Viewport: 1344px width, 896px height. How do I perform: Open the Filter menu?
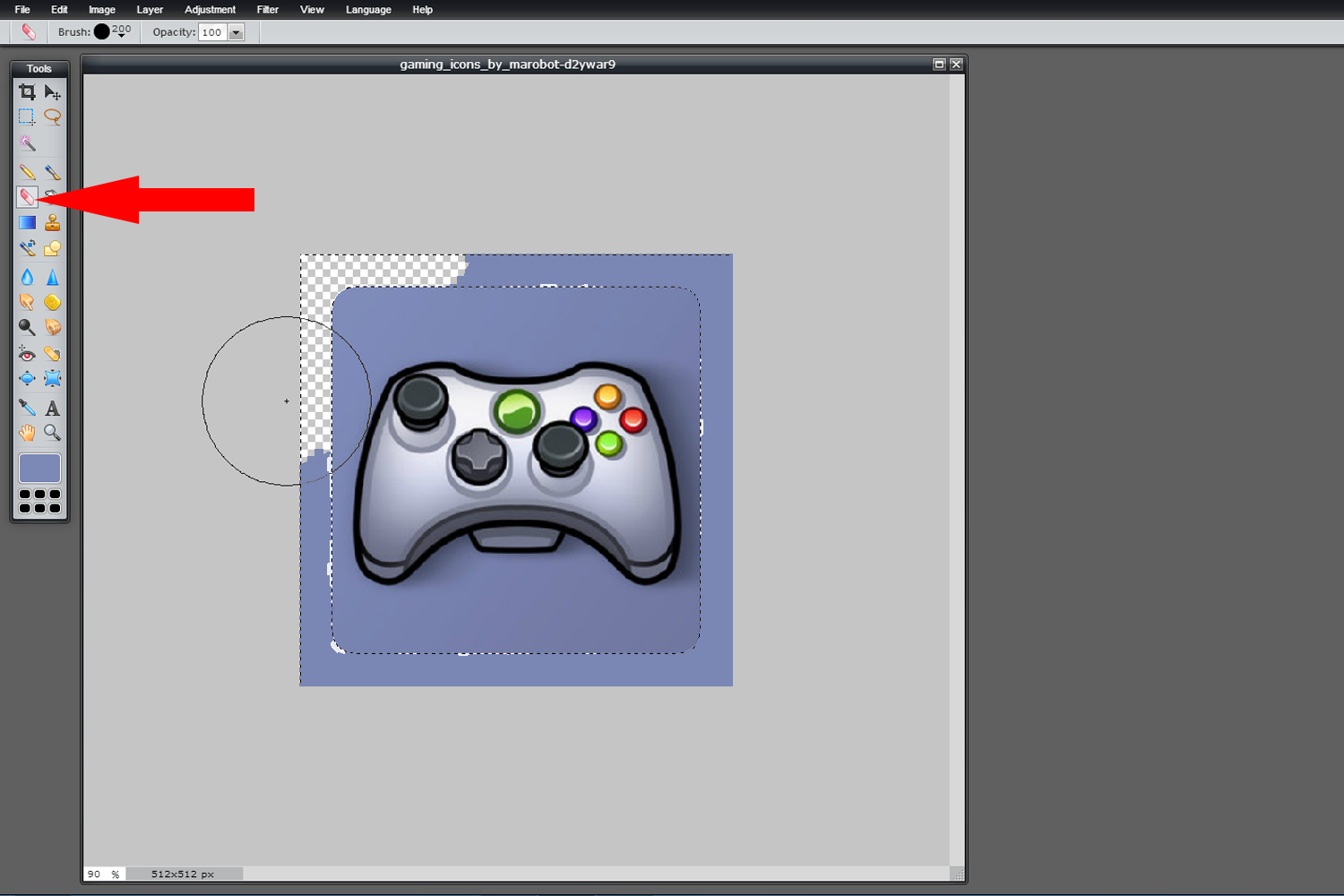(x=267, y=10)
